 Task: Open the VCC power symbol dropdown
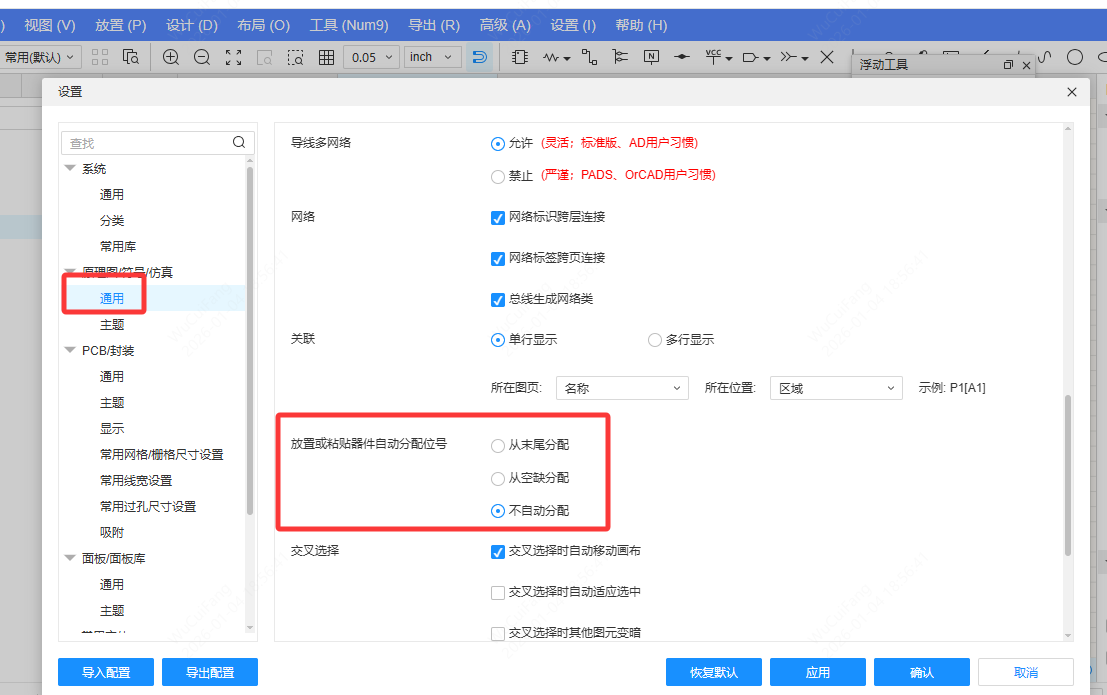pyautogui.click(x=727, y=57)
